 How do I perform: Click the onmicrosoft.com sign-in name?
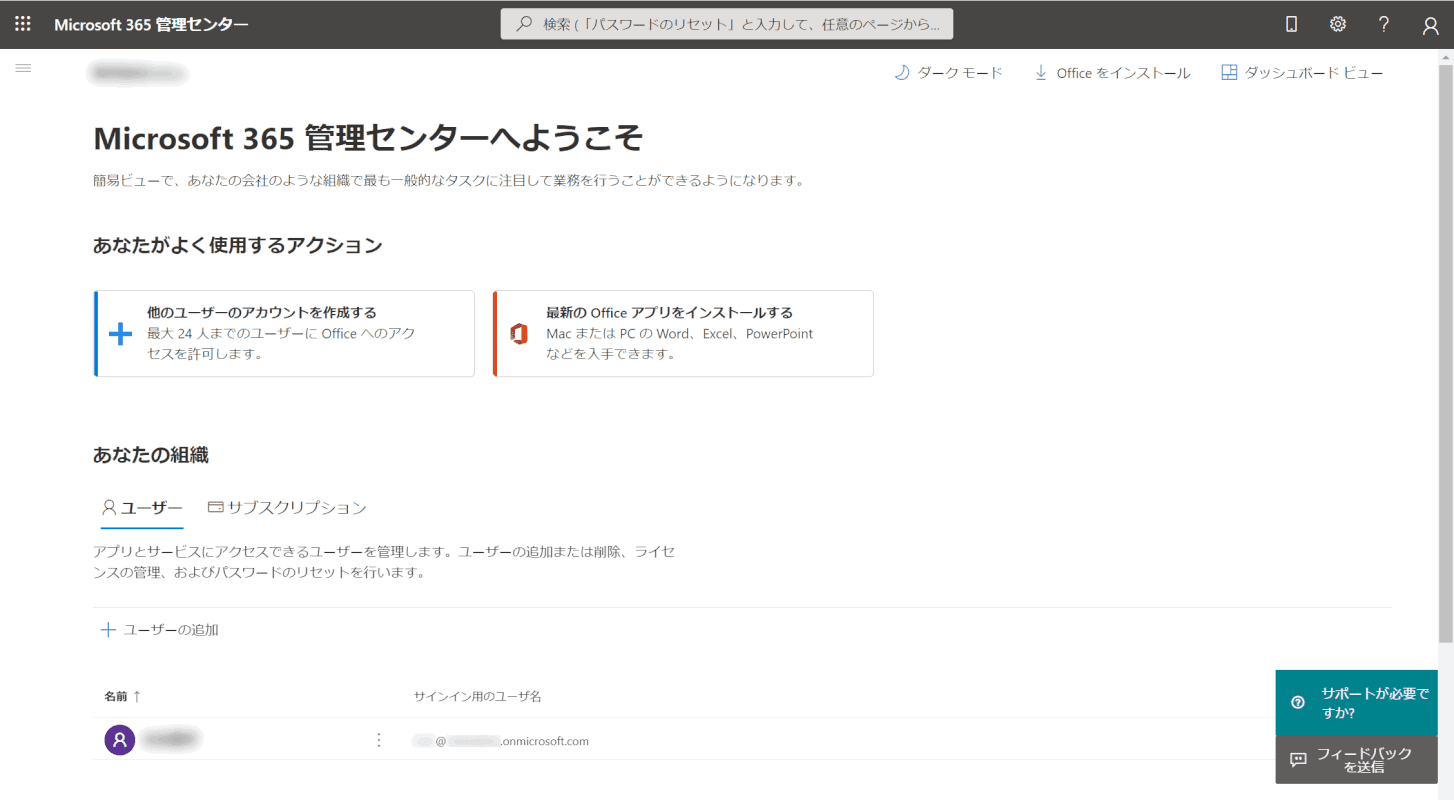coord(501,741)
